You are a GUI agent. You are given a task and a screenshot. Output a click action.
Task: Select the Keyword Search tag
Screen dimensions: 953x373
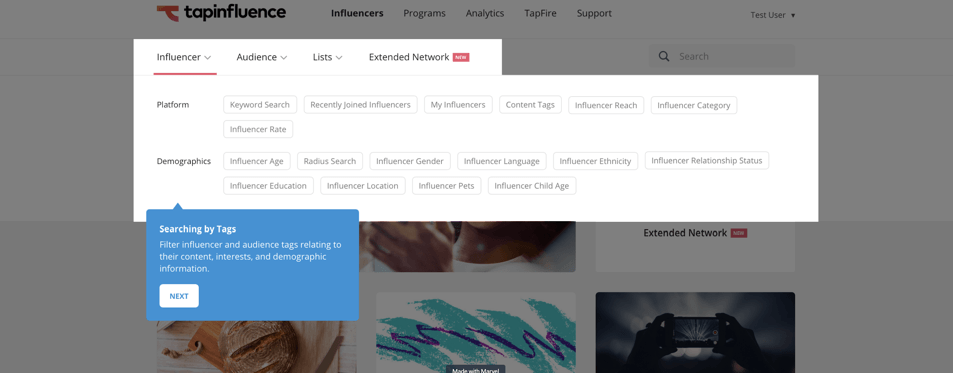click(x=260, y=104)
